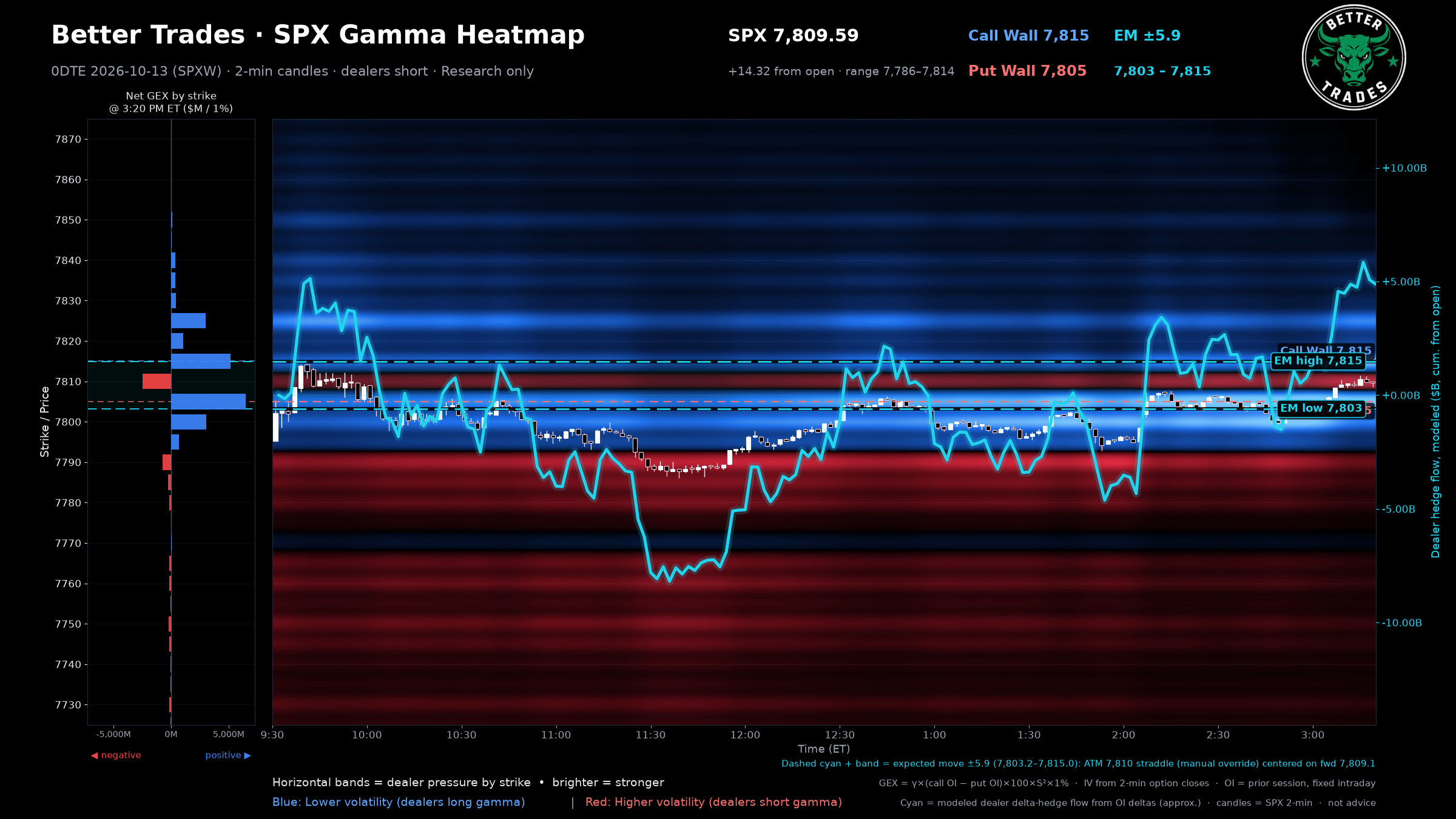Image resolution: width=1456 pixels, height=819 pixels.
Task: Click the blue GEX bar at strike 7825
Action: (188, 321)
